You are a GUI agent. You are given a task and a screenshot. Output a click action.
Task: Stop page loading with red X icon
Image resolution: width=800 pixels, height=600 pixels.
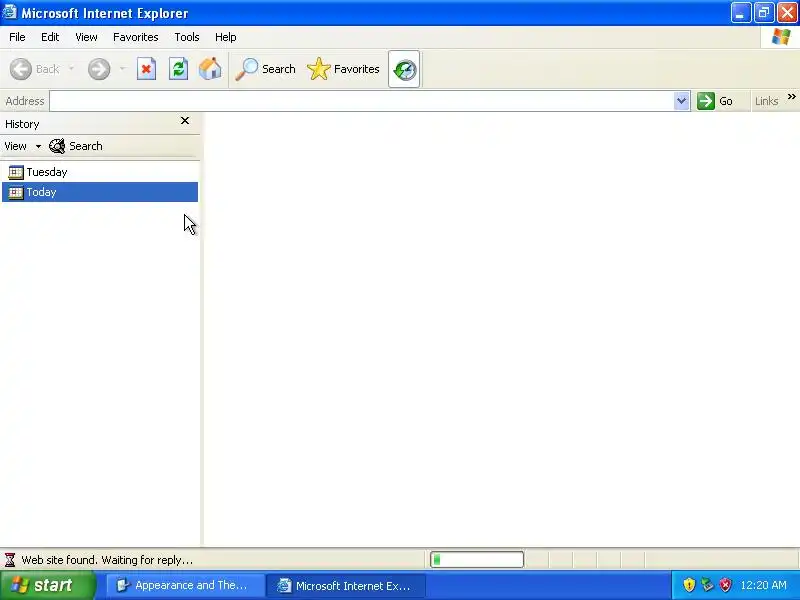[x=146, y=69]
